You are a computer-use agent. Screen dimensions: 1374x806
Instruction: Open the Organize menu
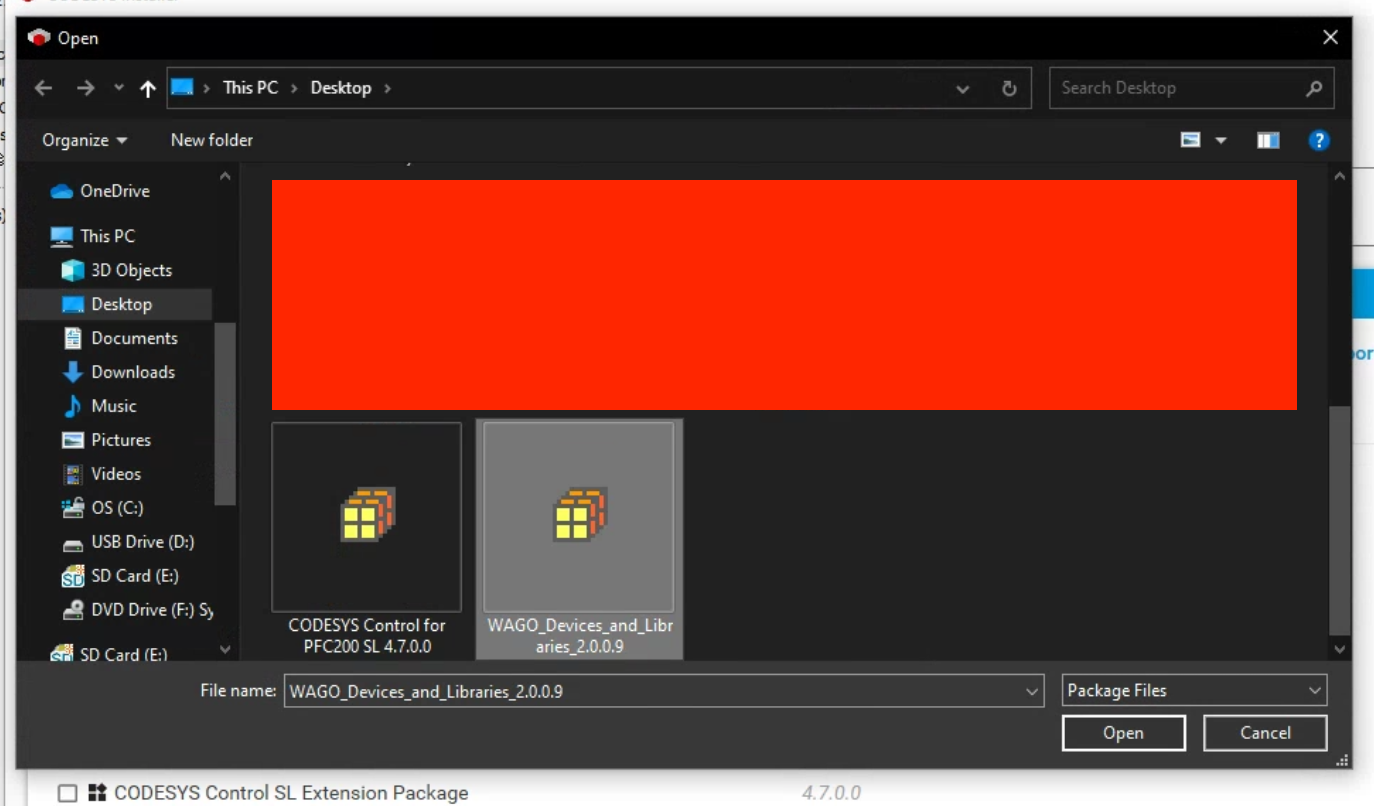pyautogui.click(x=84, y=140)
